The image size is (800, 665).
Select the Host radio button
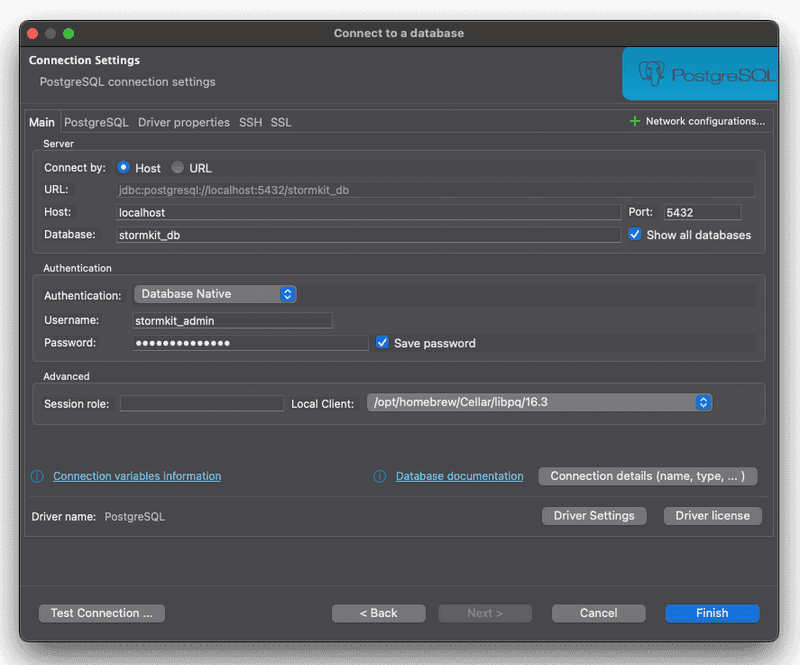[123, 167]
